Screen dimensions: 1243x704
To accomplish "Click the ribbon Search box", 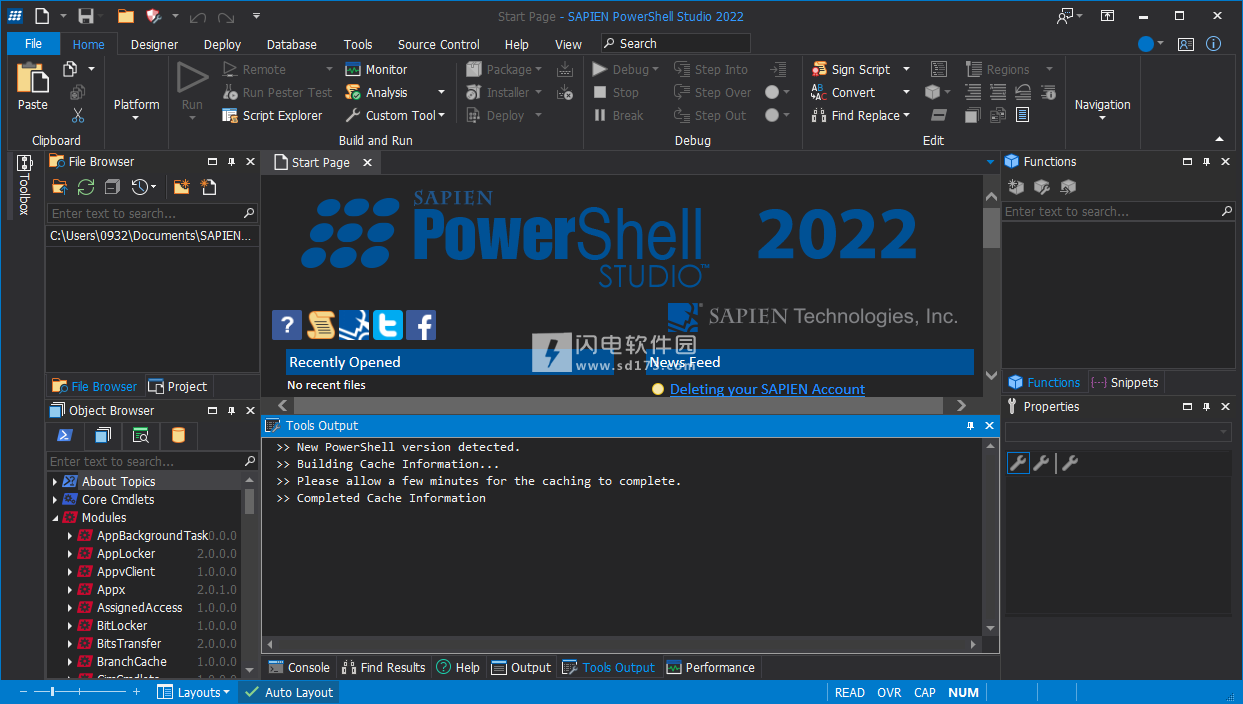I will (676, 43).
